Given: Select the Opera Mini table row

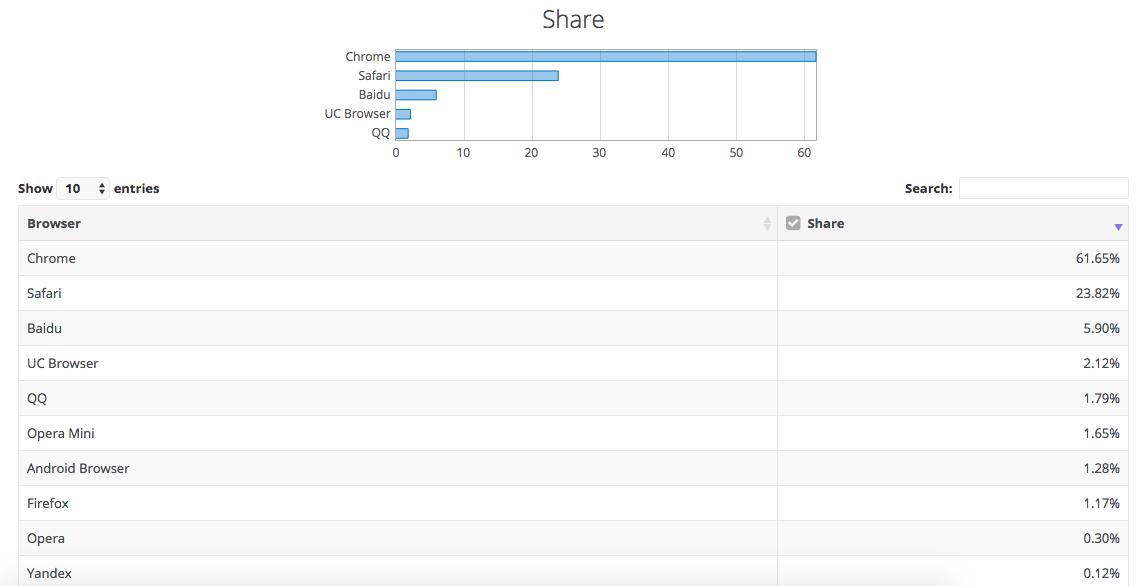Looking at the screenshot, I should (573, 434).
